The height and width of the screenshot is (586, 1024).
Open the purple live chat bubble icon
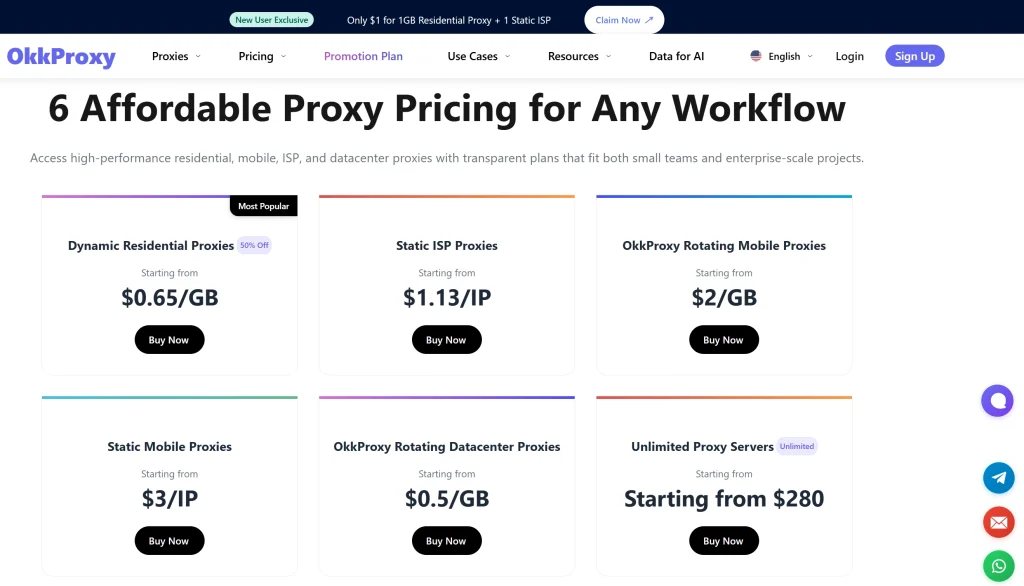(x=998, y=400)
